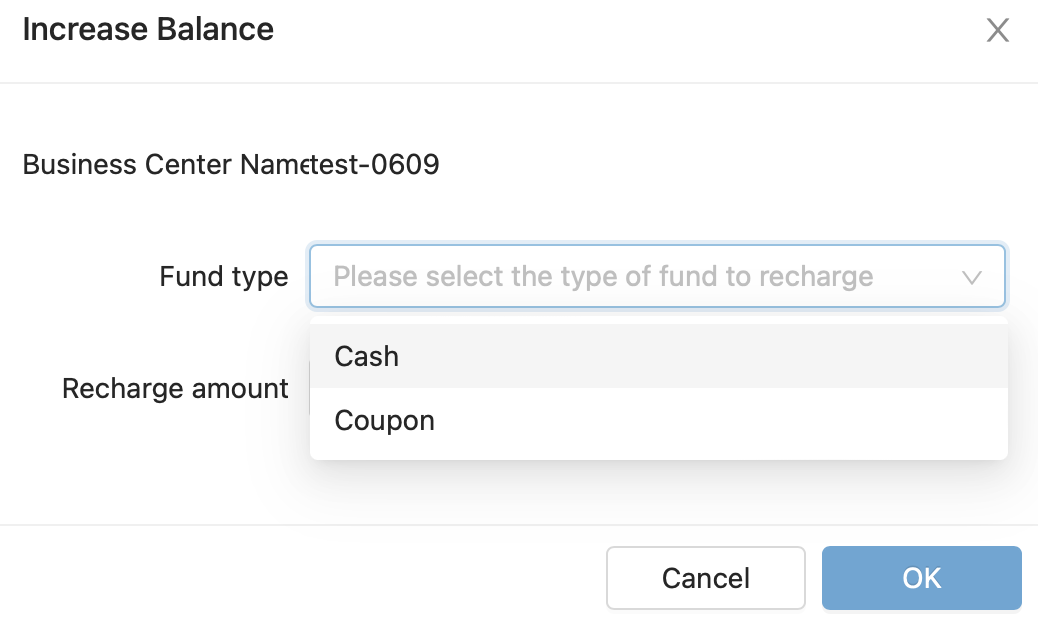
Task: Click the "Recharge amount" field label
Action: coord(175,388)
